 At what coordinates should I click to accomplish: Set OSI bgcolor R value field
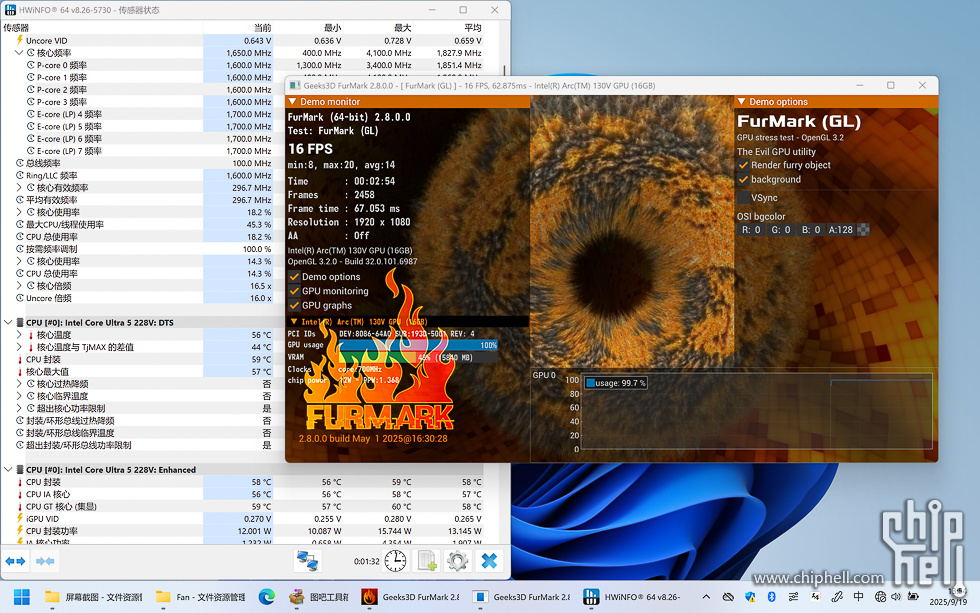751,230
